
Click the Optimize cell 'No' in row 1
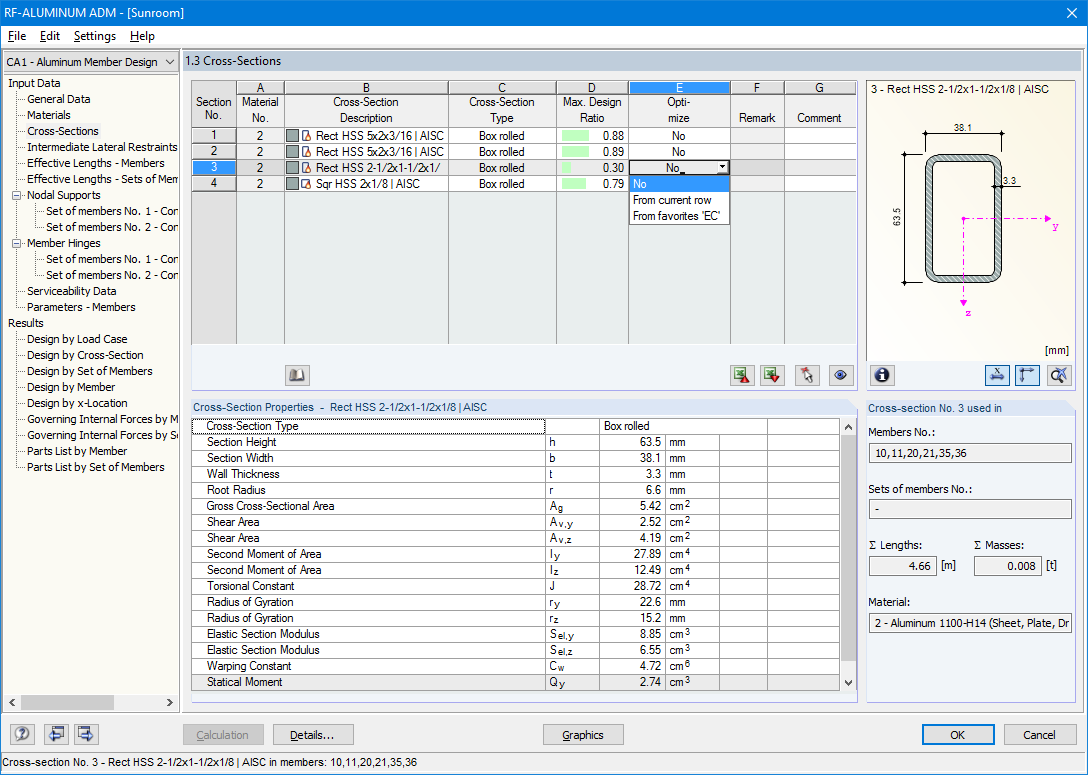pyautogui.click(x=679, y=136)
